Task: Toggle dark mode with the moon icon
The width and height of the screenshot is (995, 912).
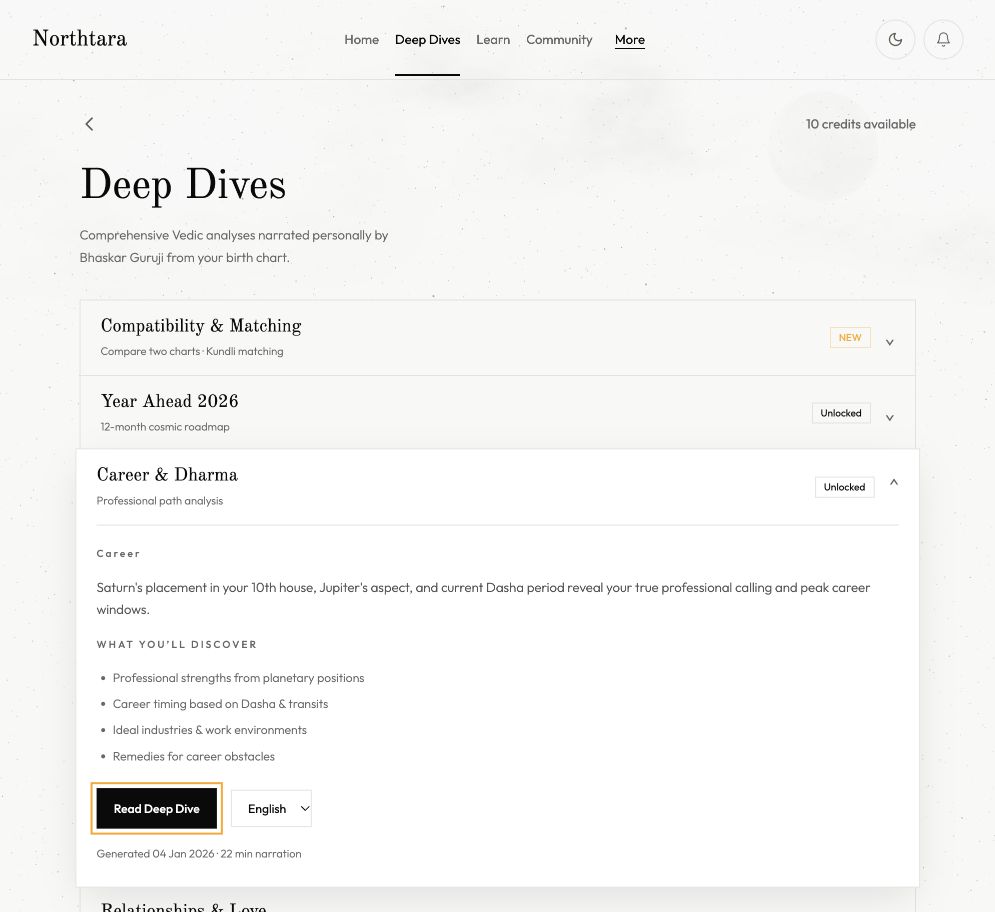Action: pos(895,39)
